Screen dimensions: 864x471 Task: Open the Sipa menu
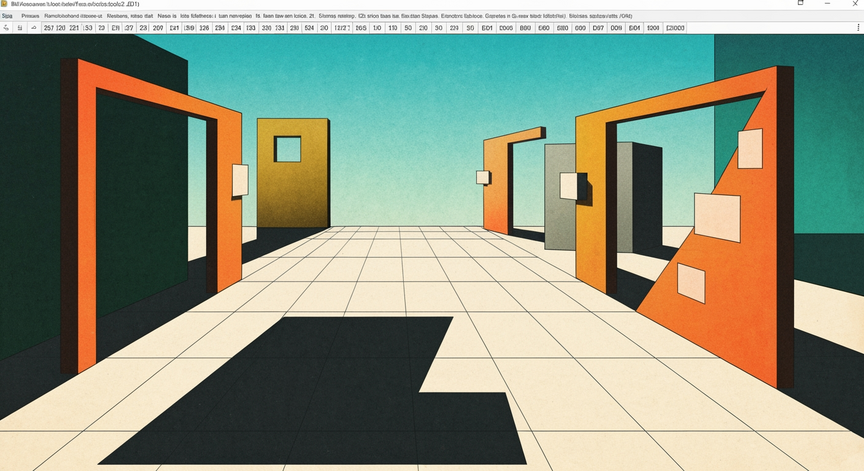pyautogui.click(x=7, y=16)
